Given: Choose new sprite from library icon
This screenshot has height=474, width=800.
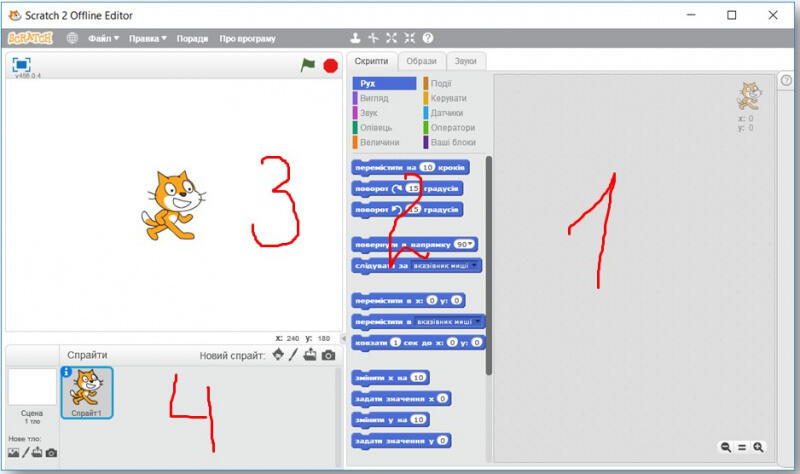Looking at the screenshot, I should (278, 354).
